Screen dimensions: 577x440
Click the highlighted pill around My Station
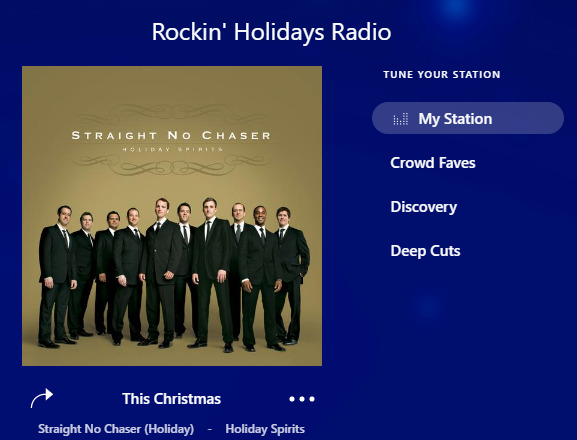click(468, 118)
